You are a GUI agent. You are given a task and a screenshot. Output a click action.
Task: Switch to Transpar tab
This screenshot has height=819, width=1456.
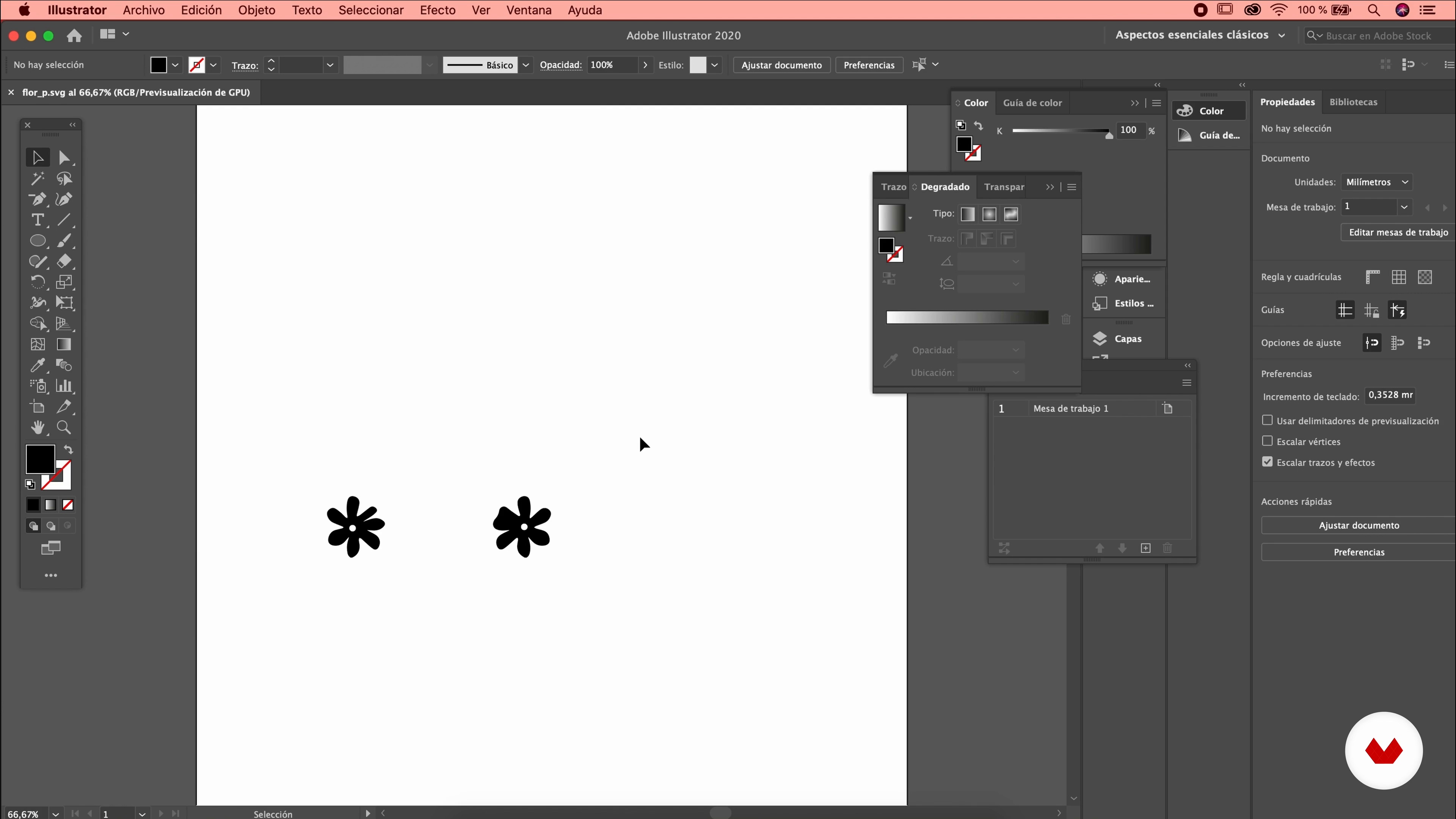click(x=1004, y=187)
